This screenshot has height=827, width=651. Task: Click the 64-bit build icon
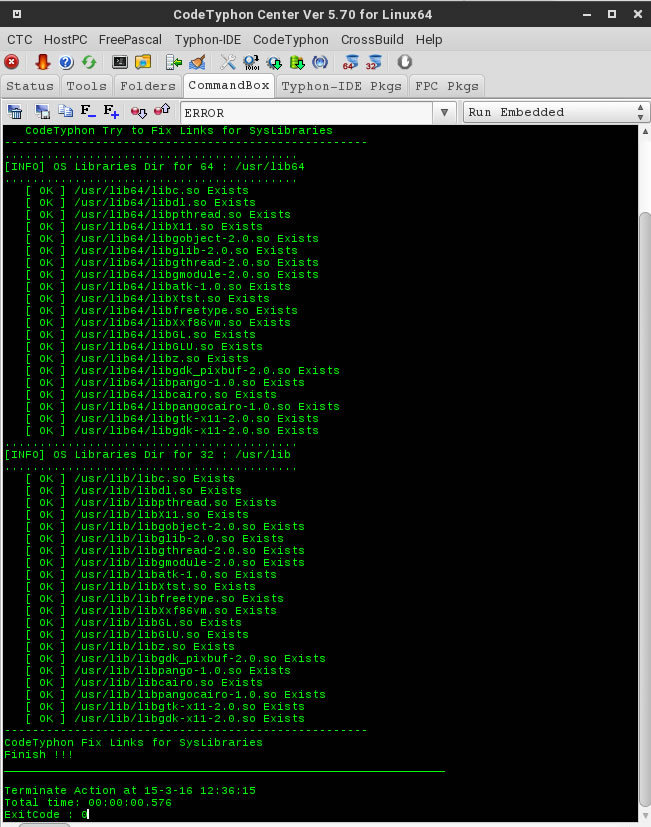[350, 62]
